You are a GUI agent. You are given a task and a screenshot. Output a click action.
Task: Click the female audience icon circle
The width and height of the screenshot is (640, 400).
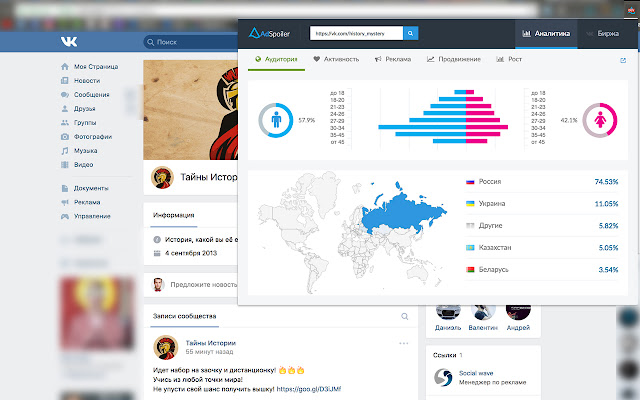pyautogui.click(x=599, y=120)
